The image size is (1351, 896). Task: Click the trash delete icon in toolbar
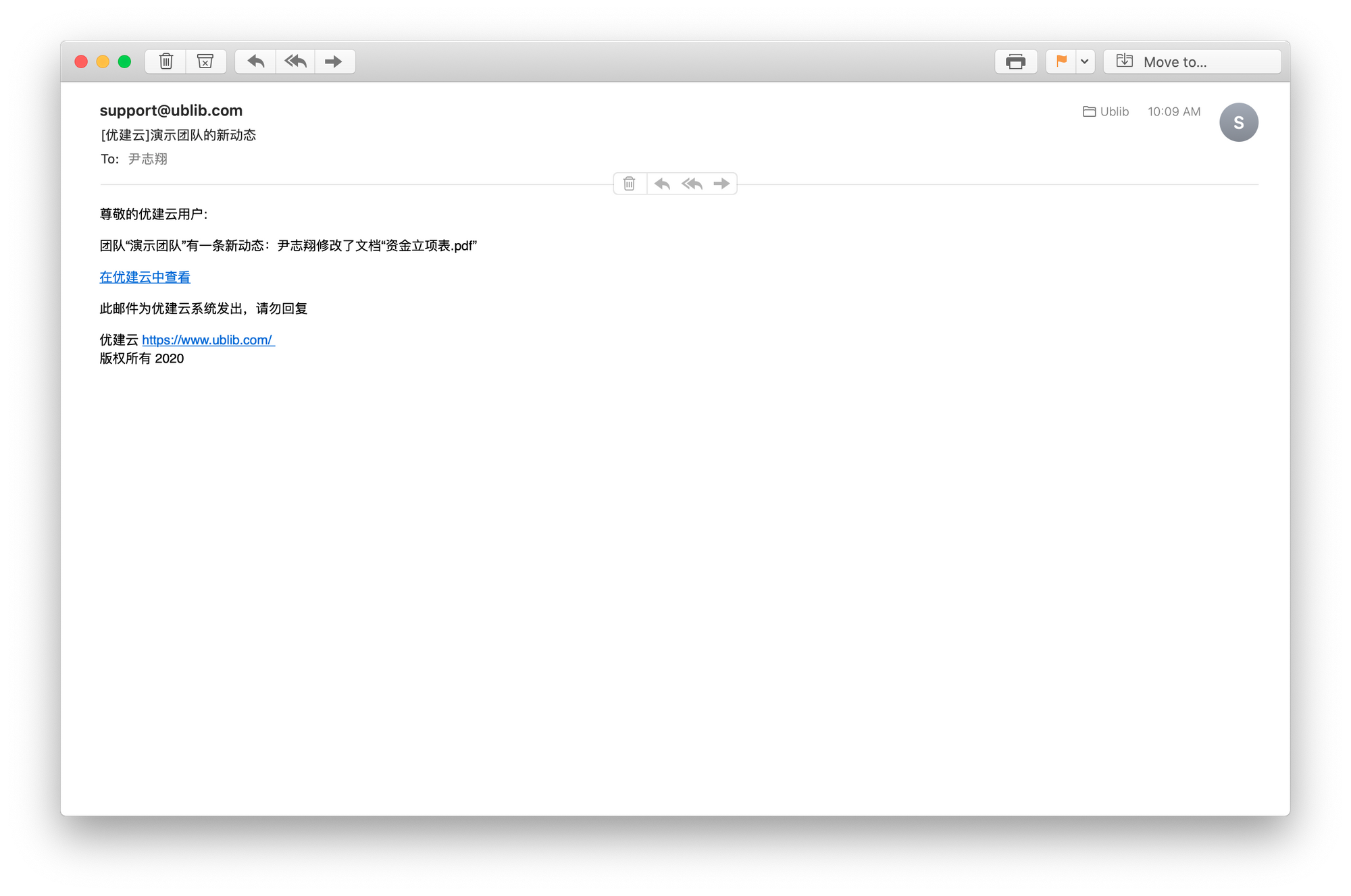click(165, 61)
